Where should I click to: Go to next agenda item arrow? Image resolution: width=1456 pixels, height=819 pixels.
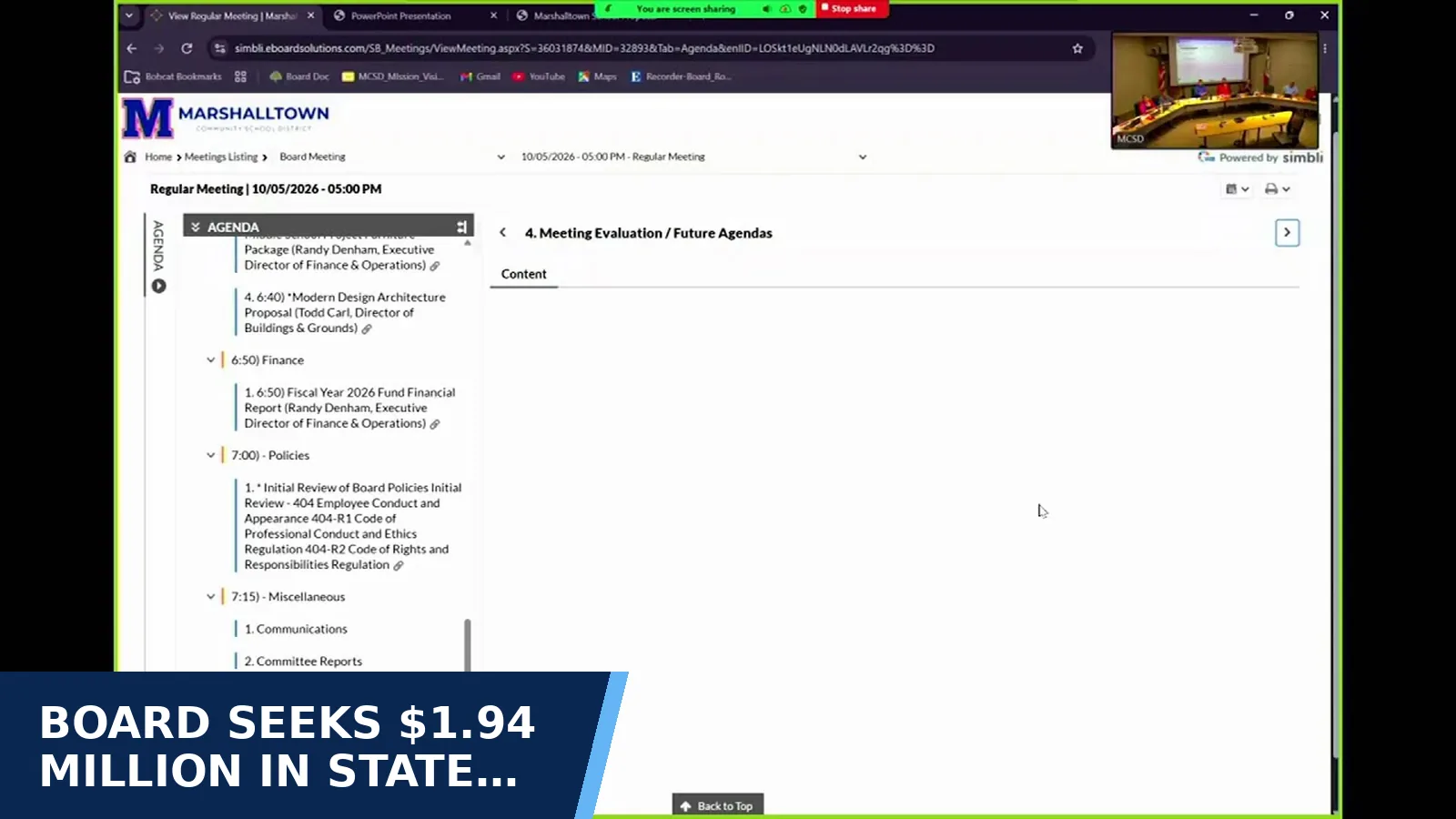1287,233
